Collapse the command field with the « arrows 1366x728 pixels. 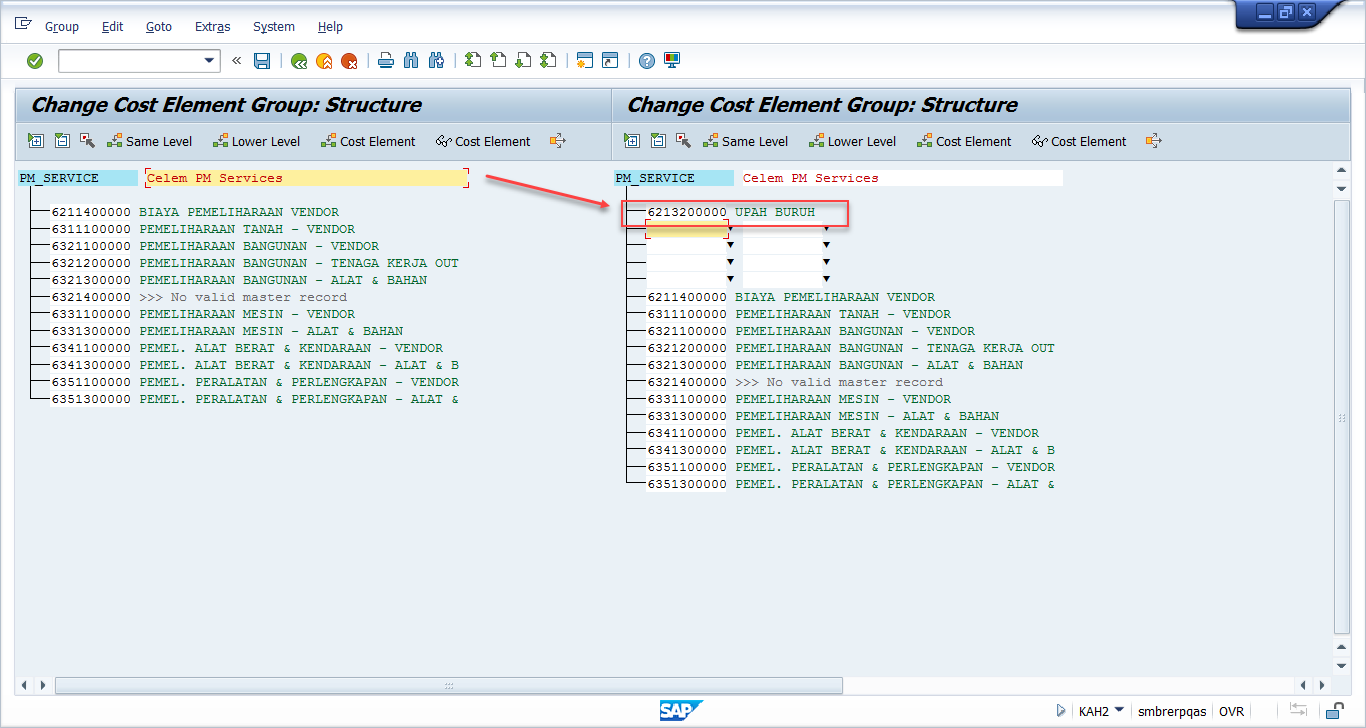(x=237, y=61)
